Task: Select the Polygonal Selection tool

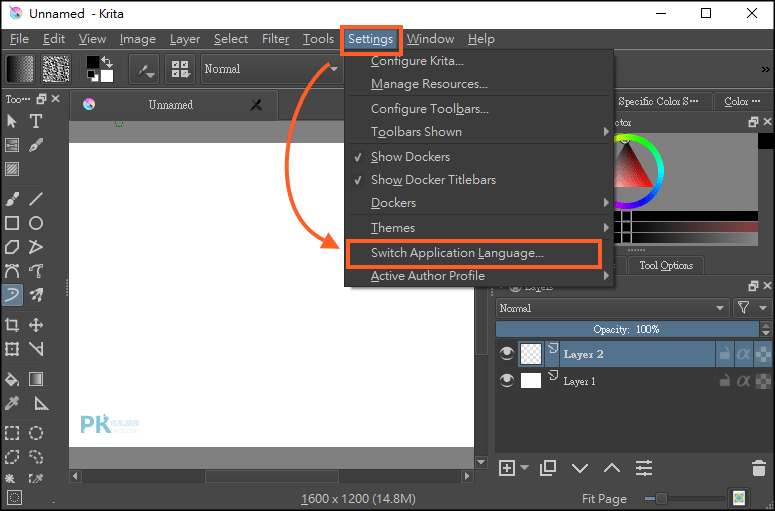Action: point(12,457)
